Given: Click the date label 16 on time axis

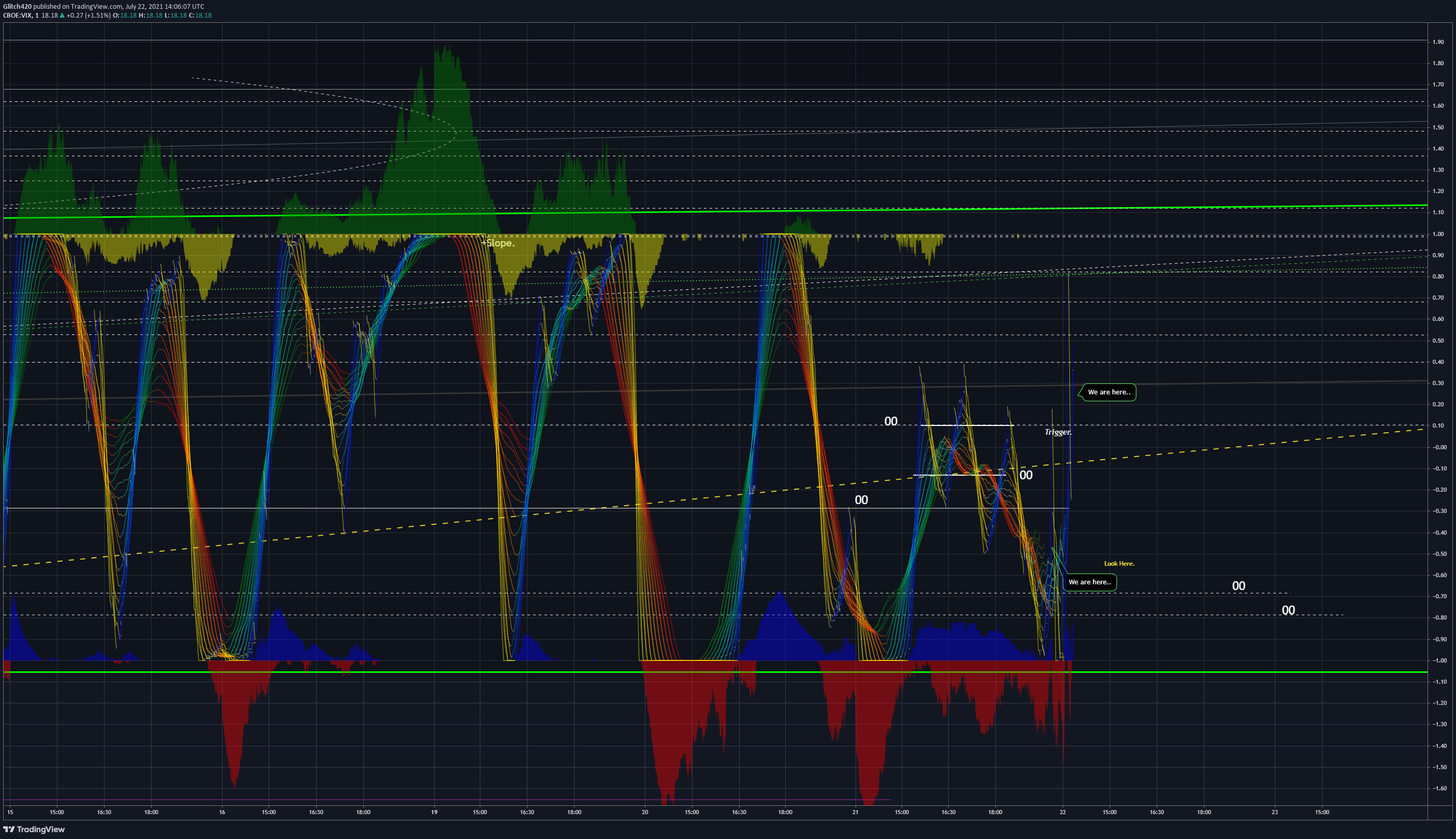Looking at the screenshot, I should [x=222, y=812].
